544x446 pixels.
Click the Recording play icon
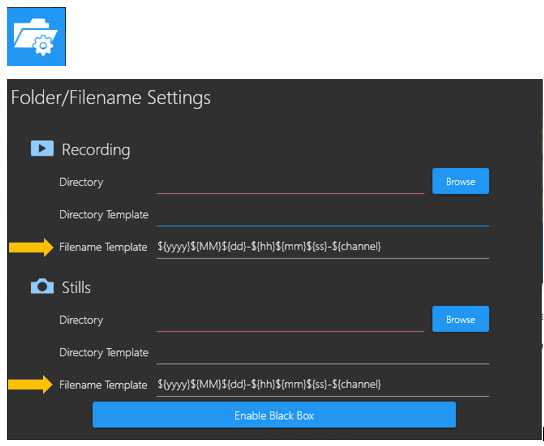click(x=42, y=148)
